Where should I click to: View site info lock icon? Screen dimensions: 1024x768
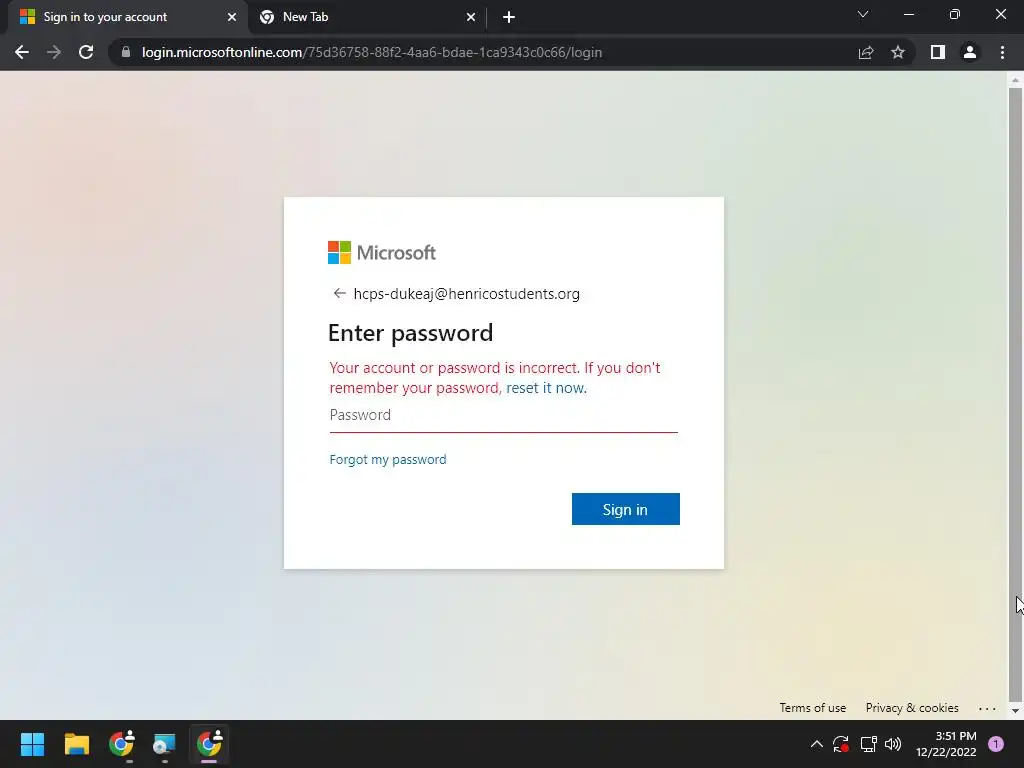[x=126, y=52]
